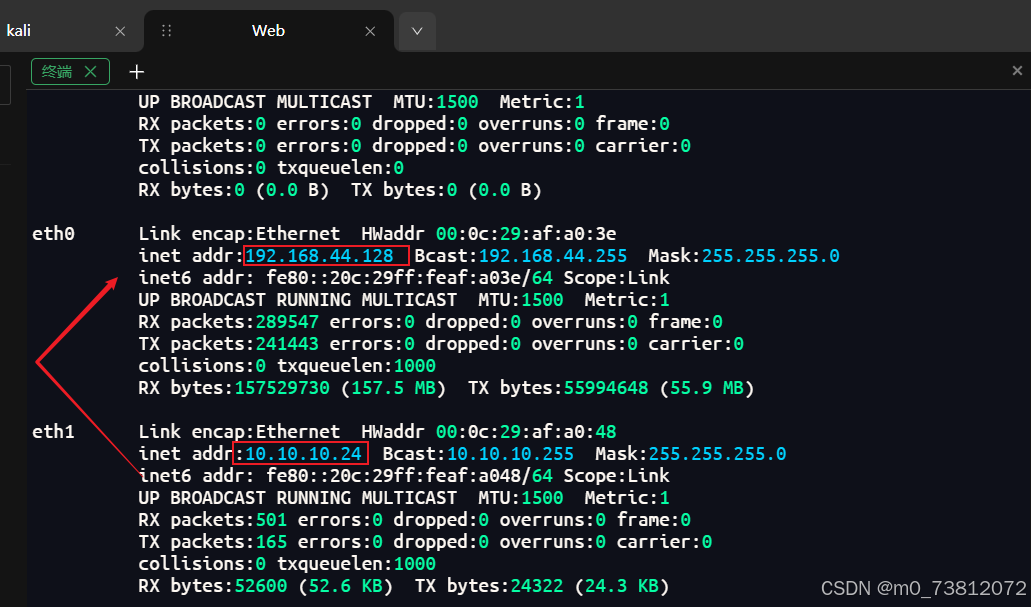Screen dimensions: 1031x607
Task: Click broadcast address 192.168.44.255
Action: pos(553,256)
